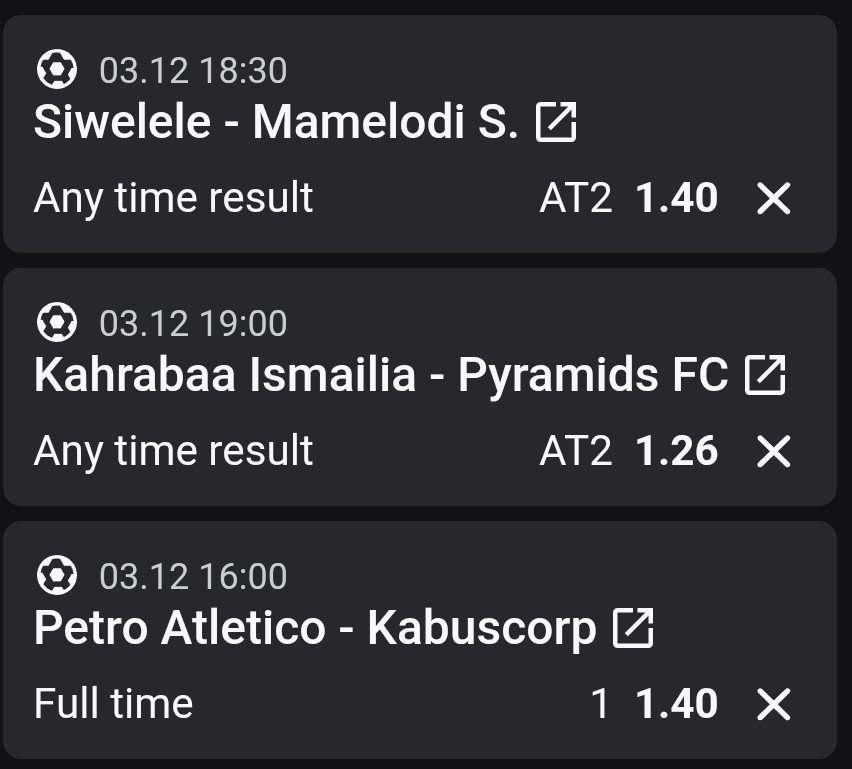Remove Petro Atletico - Kabuscorp selection
This screenshot has width=852, height=769.
(774, 705)
